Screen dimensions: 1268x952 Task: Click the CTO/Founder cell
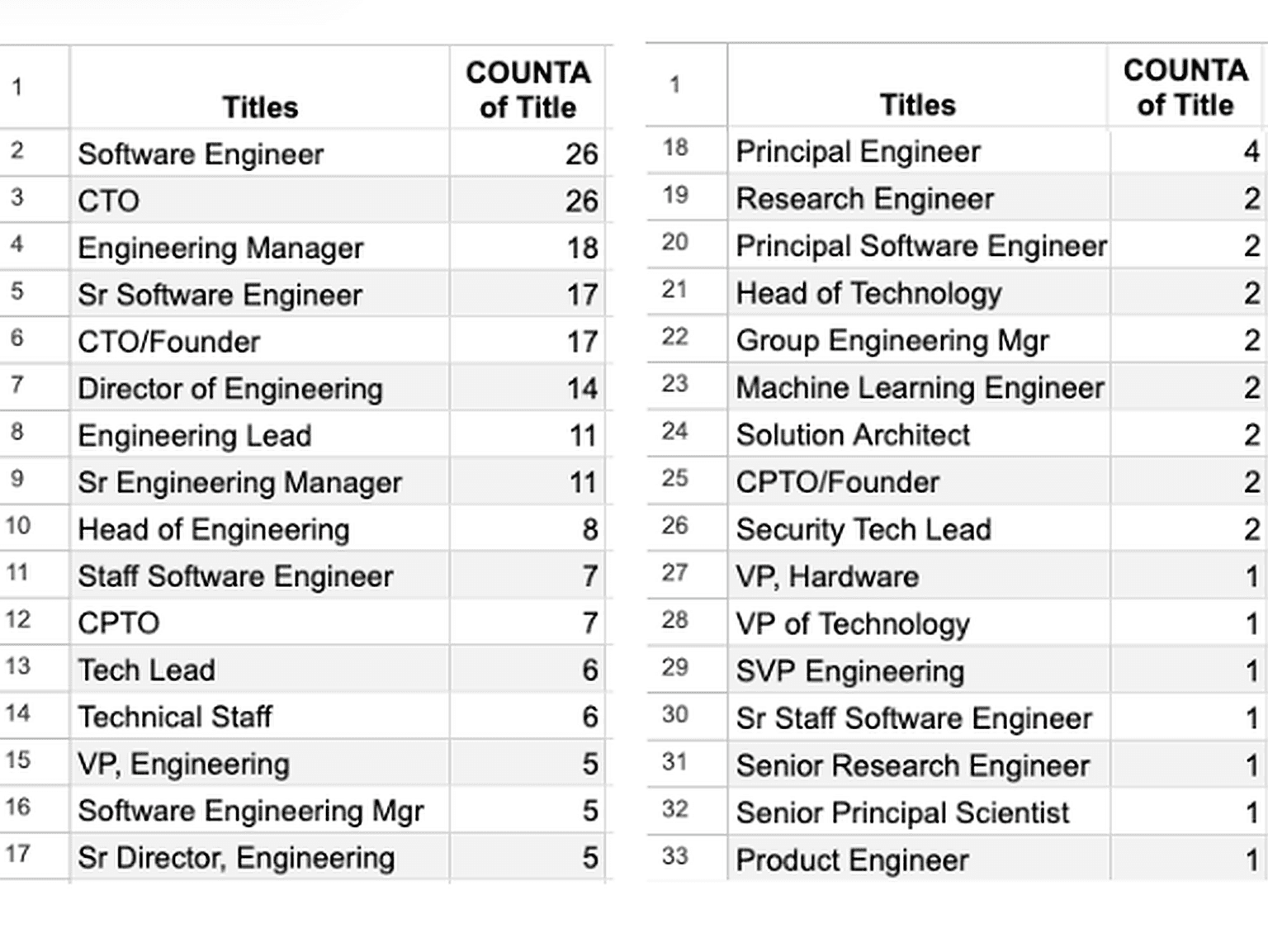259,341
